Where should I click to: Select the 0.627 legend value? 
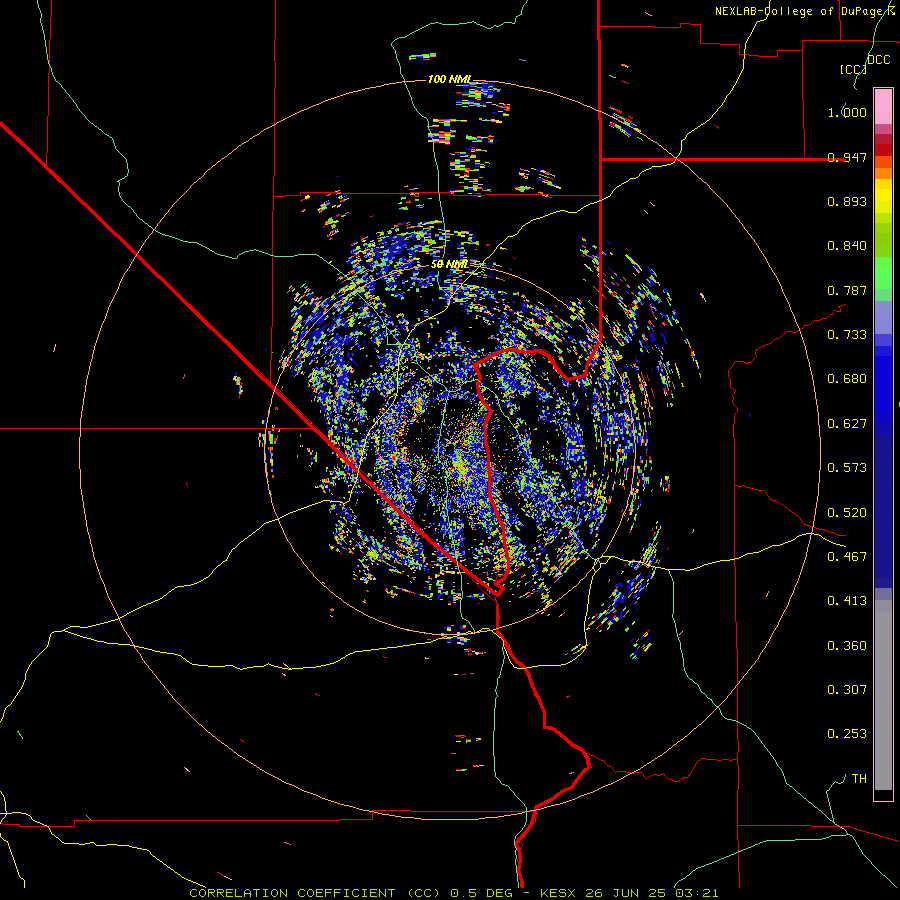click(x=847, y=424)
